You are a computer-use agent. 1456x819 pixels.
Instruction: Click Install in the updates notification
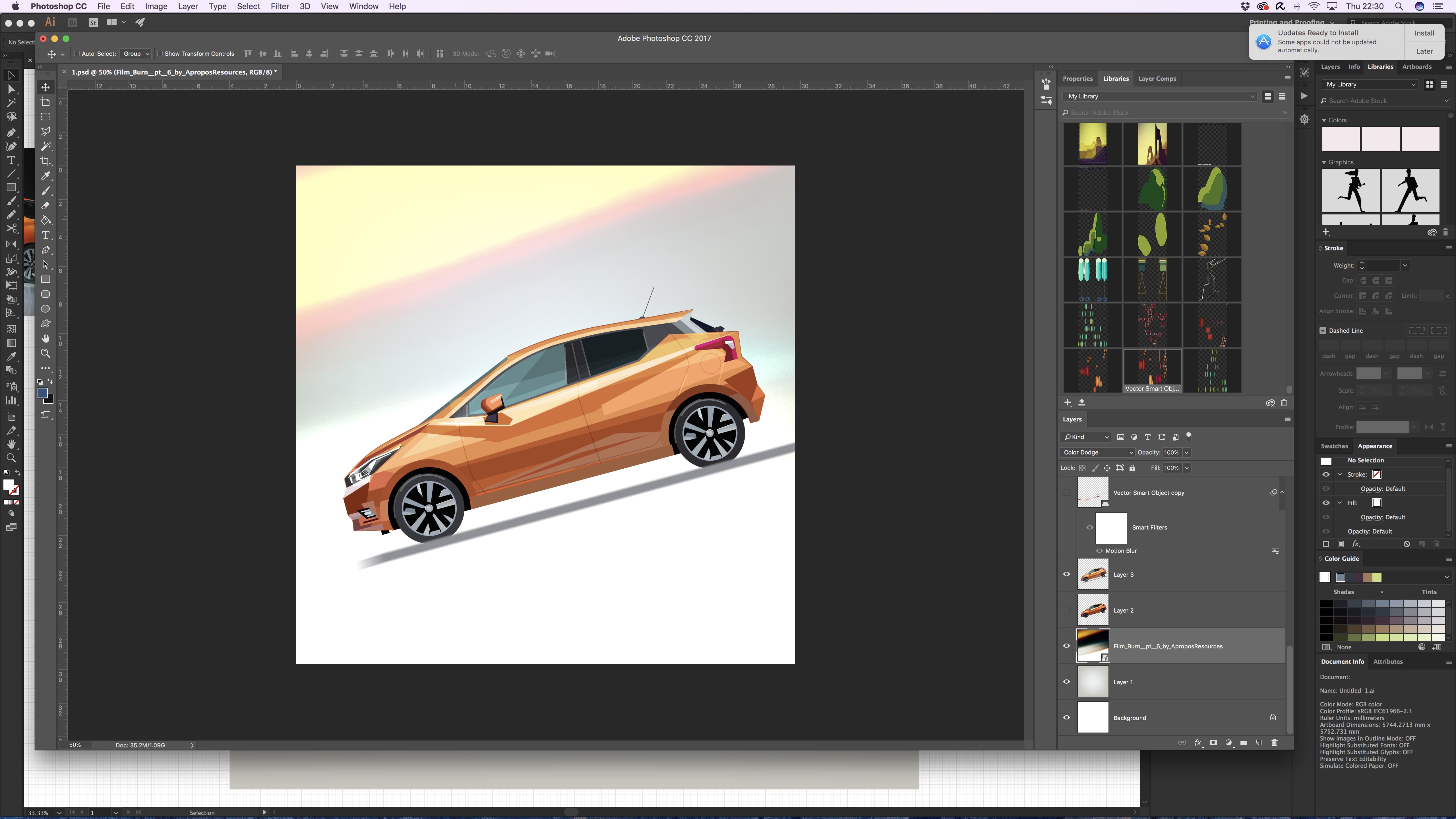pyautogui.click(x=1424, y=33)
